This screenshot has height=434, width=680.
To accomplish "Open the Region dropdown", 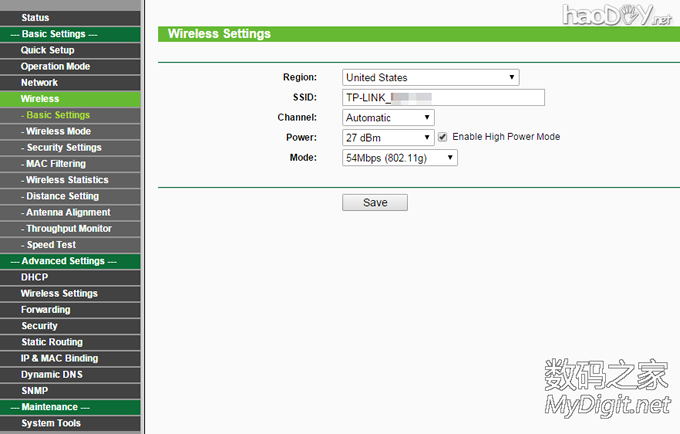I will coord(430,77).
